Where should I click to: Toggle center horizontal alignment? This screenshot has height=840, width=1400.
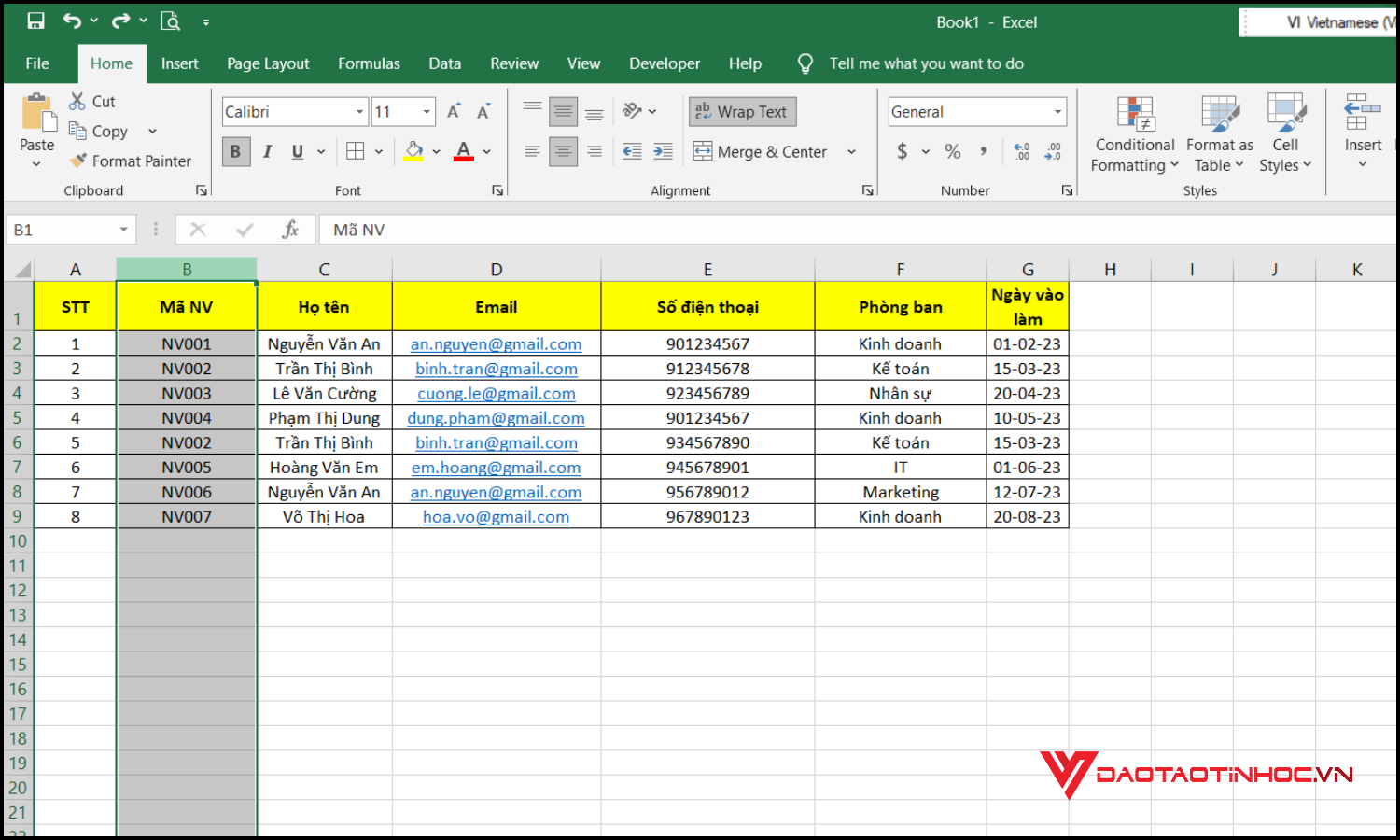coord(563,151)
